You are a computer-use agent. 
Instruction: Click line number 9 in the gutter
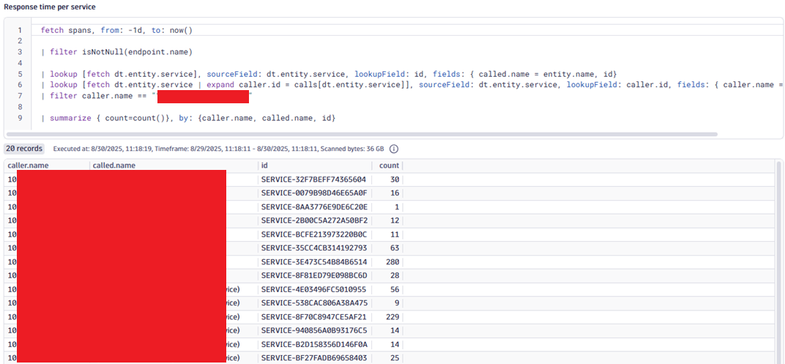click(20, 118)
